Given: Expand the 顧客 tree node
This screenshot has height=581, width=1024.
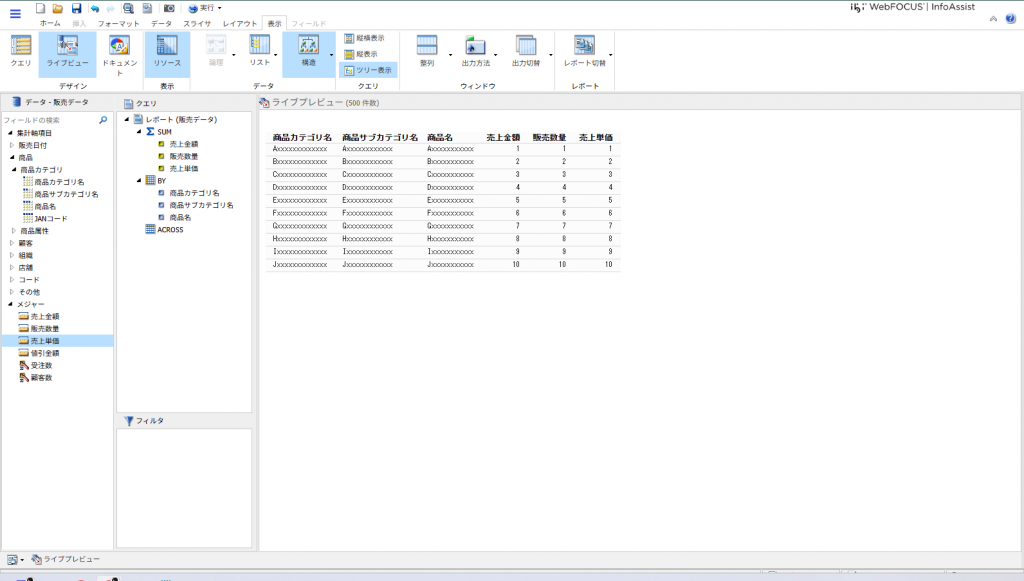Looking at the screenshot, I should (11, 243).
